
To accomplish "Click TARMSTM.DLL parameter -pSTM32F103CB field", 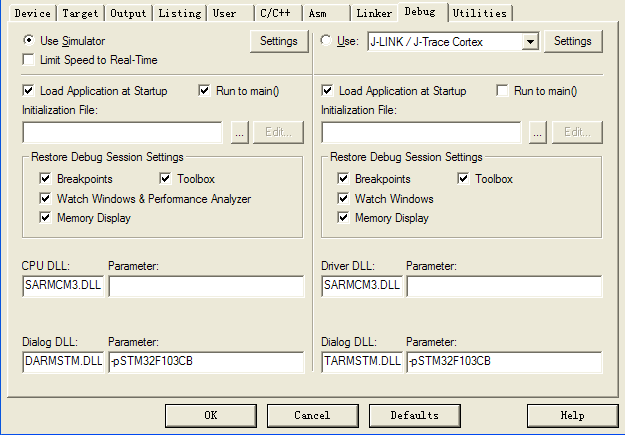I will [x=504, y=362].
